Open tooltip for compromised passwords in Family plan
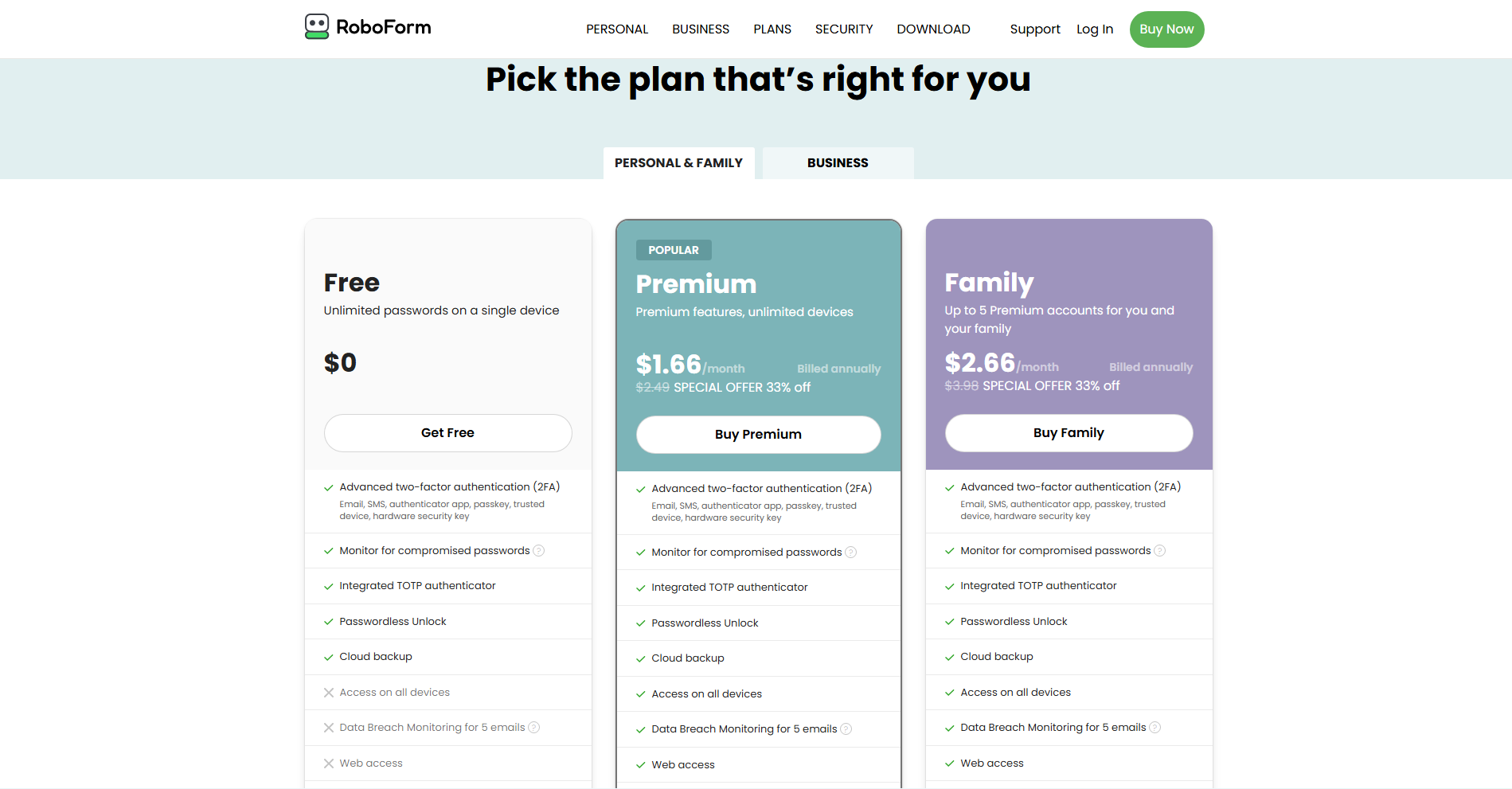The width and height of the screenshot is (1512, 789). pyautogui.click(x=1160, y=550)
